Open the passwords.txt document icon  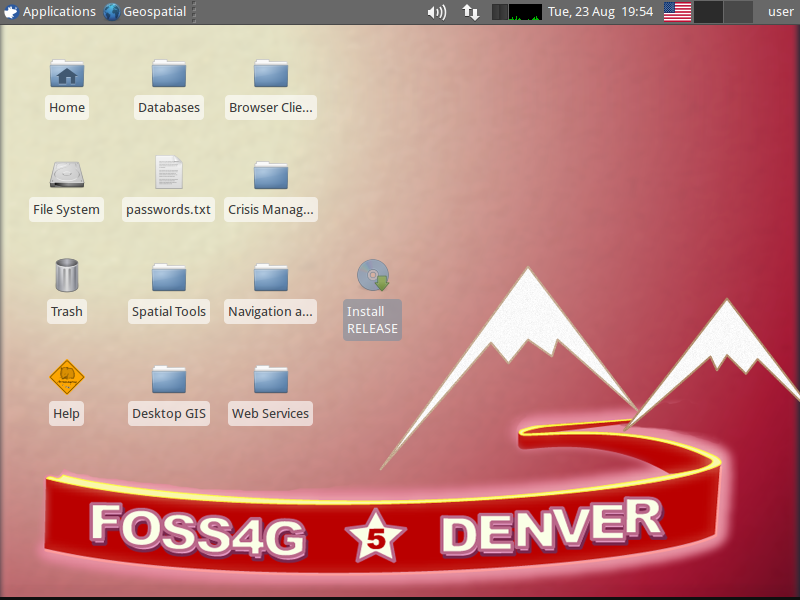[169, 172]
